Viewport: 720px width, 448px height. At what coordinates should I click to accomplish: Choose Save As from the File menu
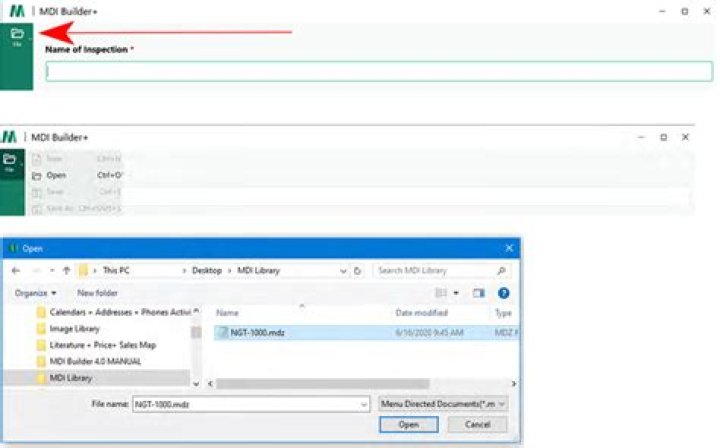click(x=77, y=208)
